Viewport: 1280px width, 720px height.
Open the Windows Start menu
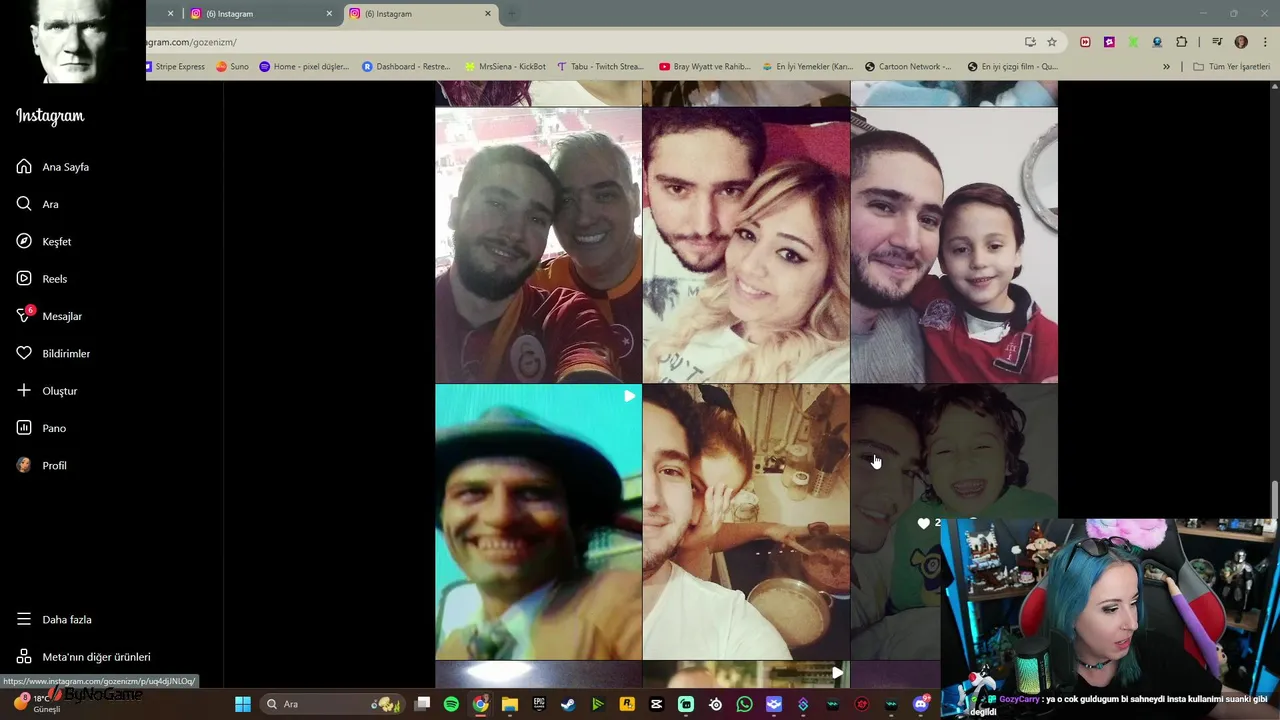243,704
